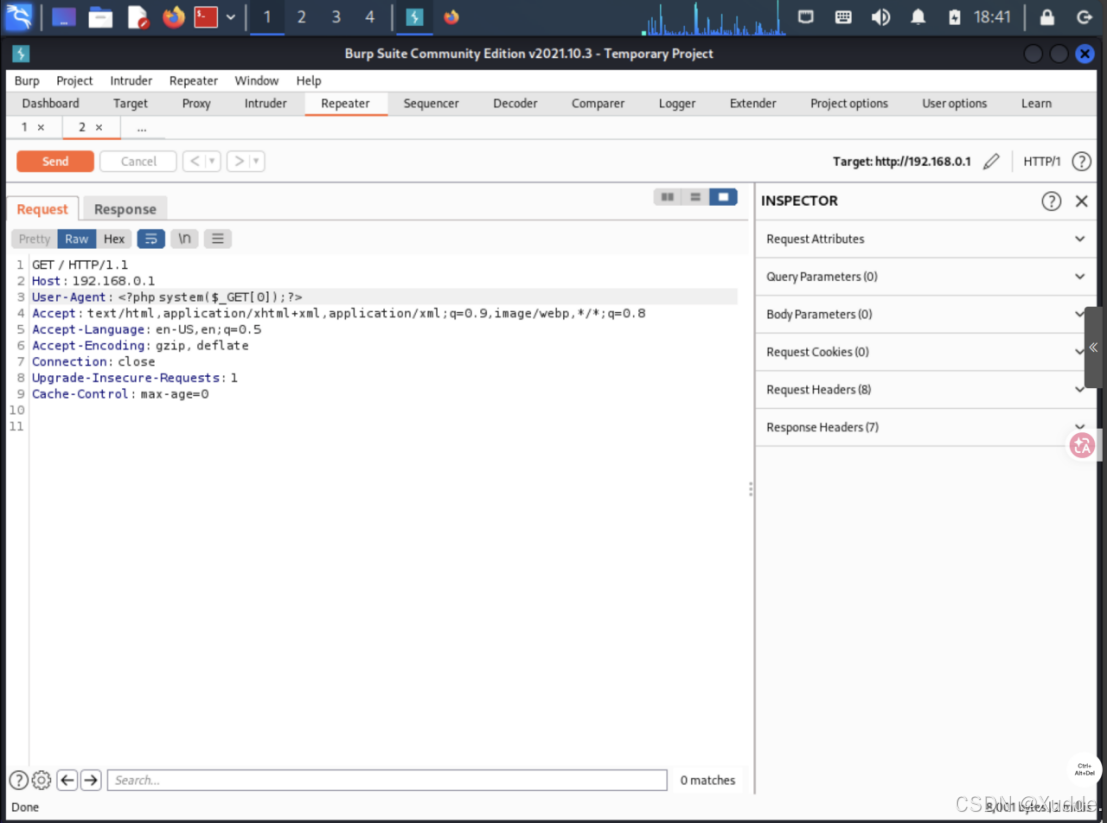Switch message view to Raw
The image size is (1108, 824).
[x=76, y=239]
